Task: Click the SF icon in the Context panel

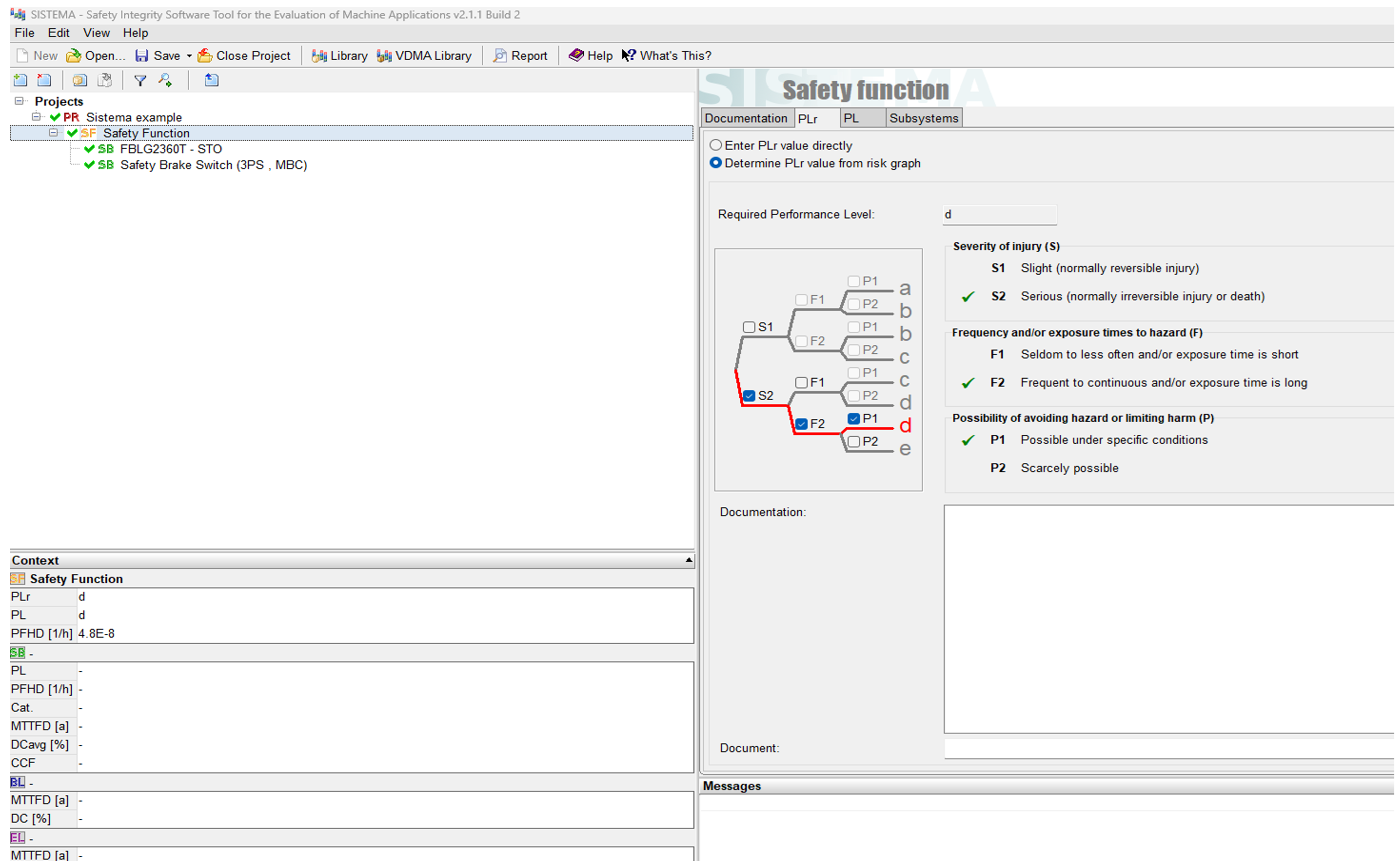Action: [18, 579]
